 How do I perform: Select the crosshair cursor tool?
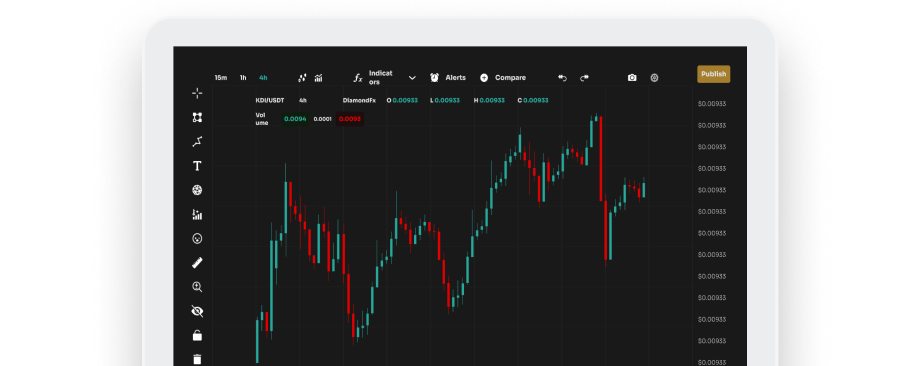(x=197, y=93)
